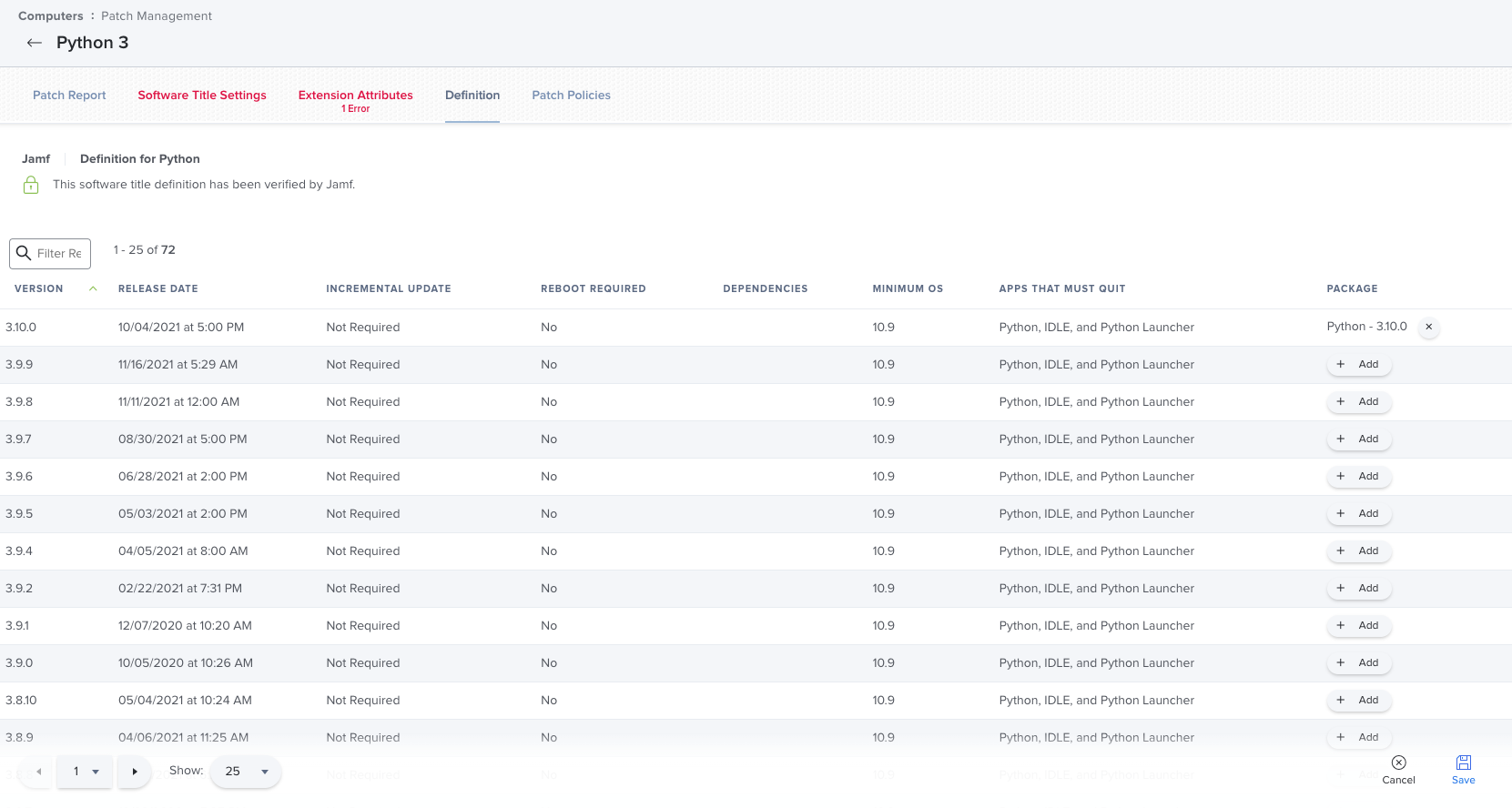Select release date 05/03/2021 at 2:00 PM
The image size is (1512, 808).
click(183, 513)
